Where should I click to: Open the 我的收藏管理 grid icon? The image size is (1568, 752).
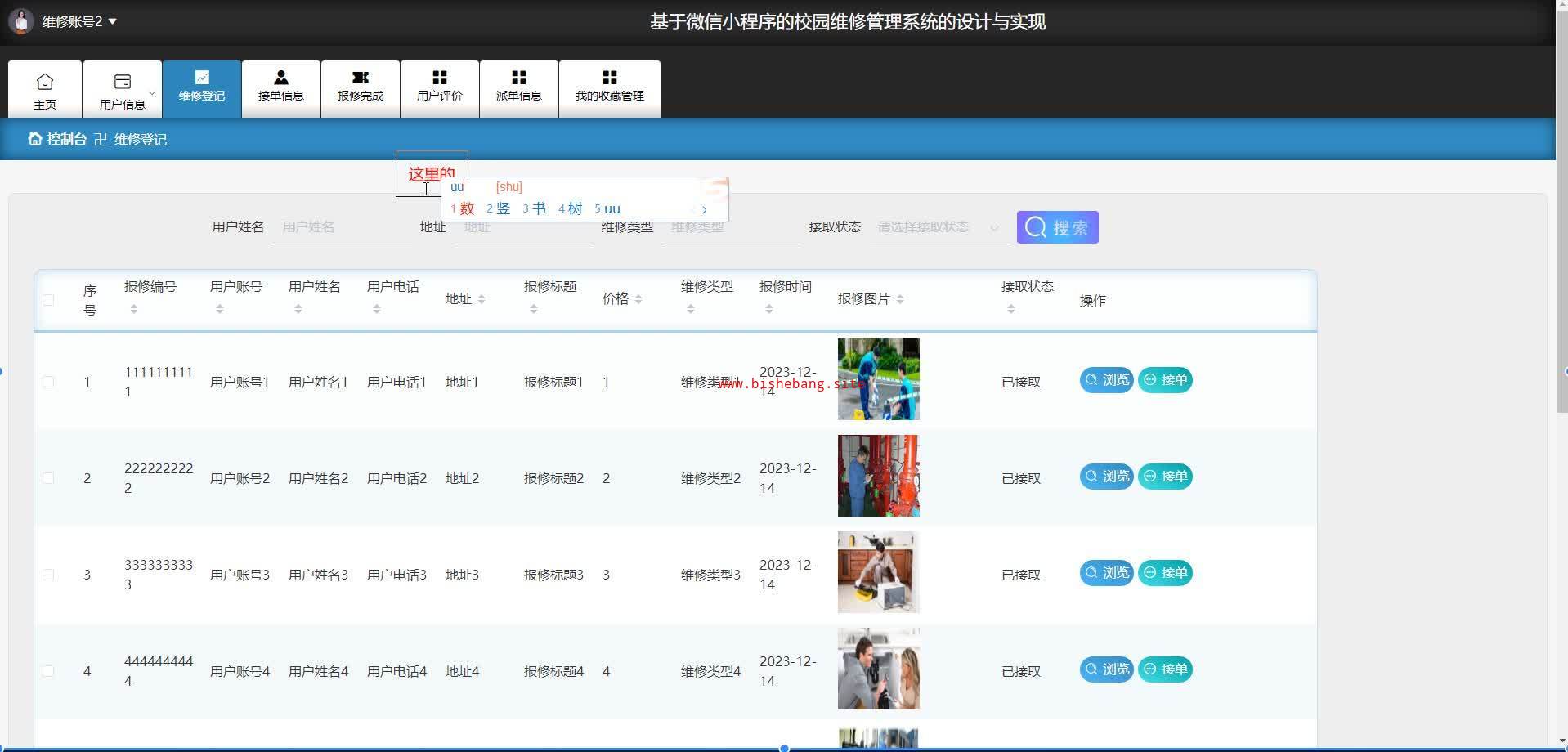point(609,78)
